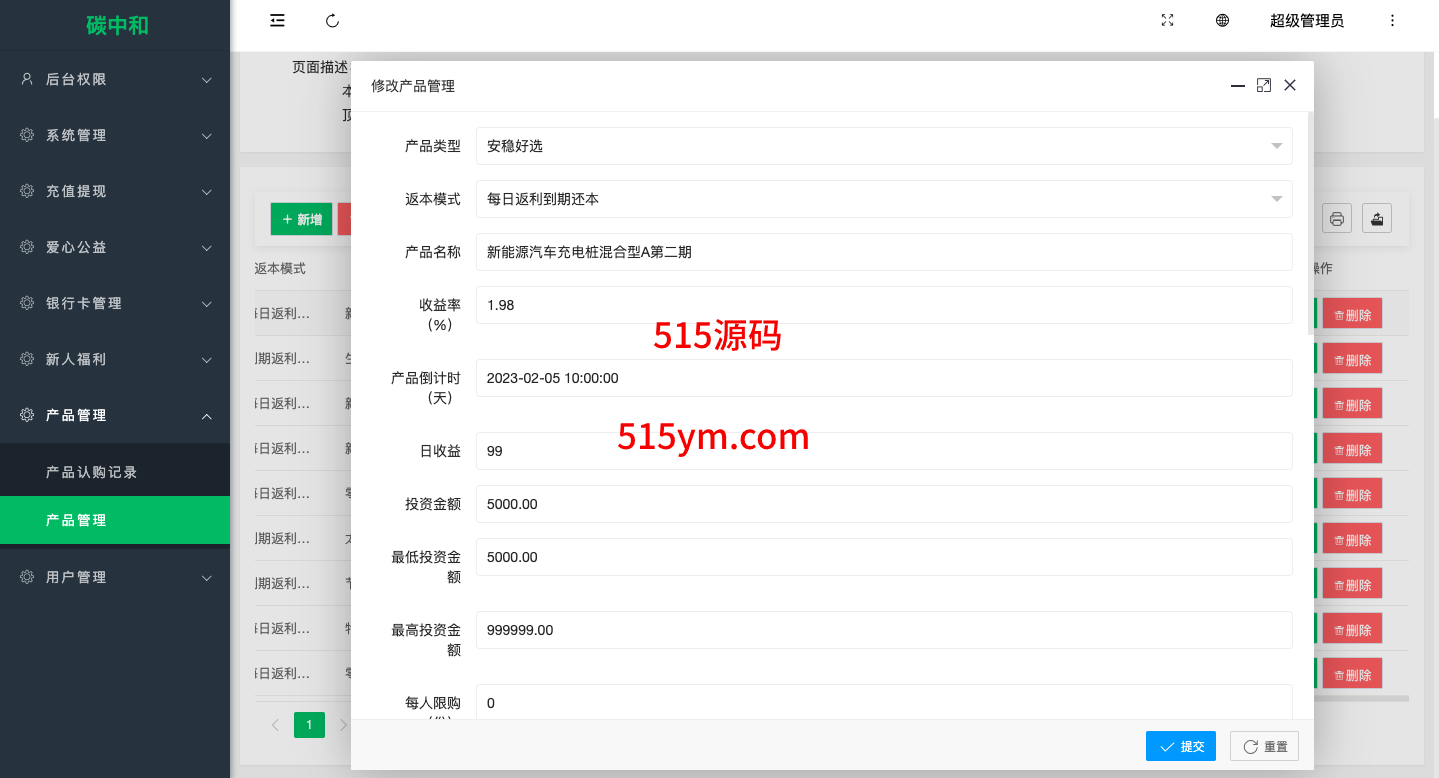Screen dimensions: 1439x778
Task: Click the 提交 submit button
Action: (x=1181, y=746)
